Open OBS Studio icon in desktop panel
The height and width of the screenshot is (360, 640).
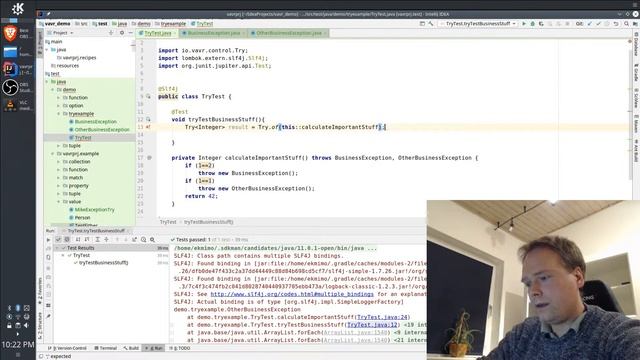[x=10, y=87]
